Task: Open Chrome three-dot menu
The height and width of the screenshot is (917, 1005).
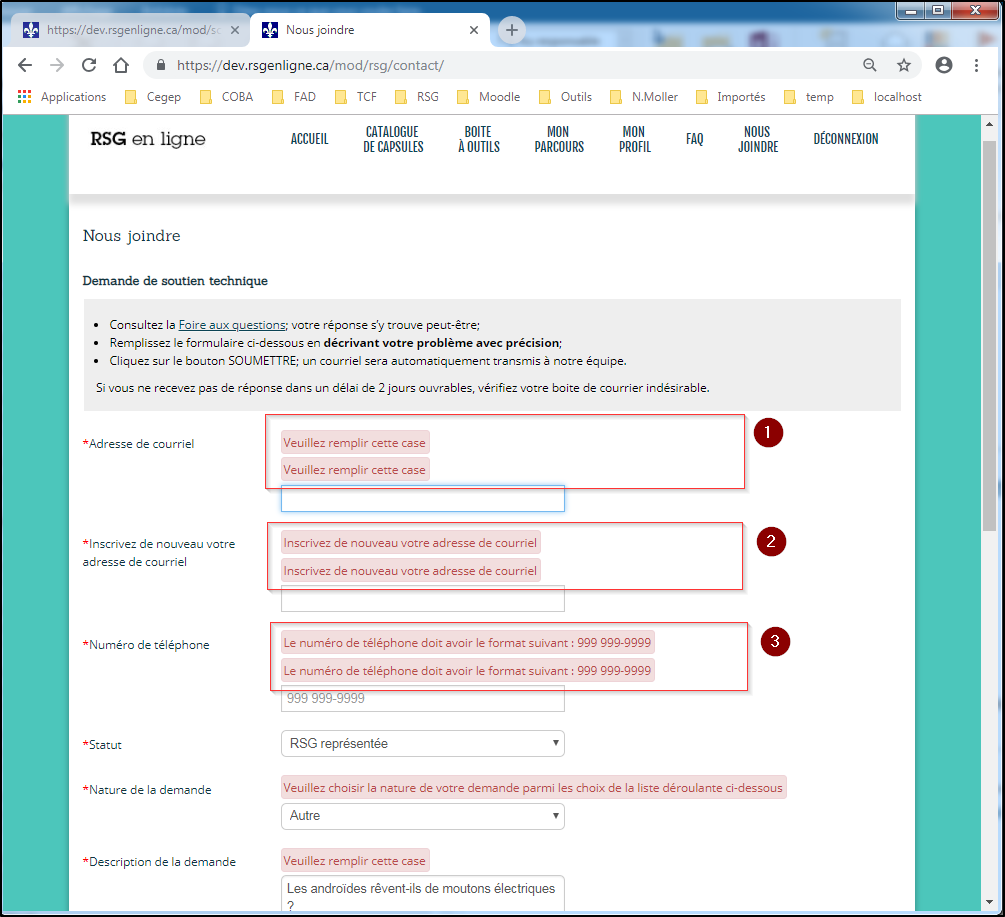Action: (x=977, y=65)
